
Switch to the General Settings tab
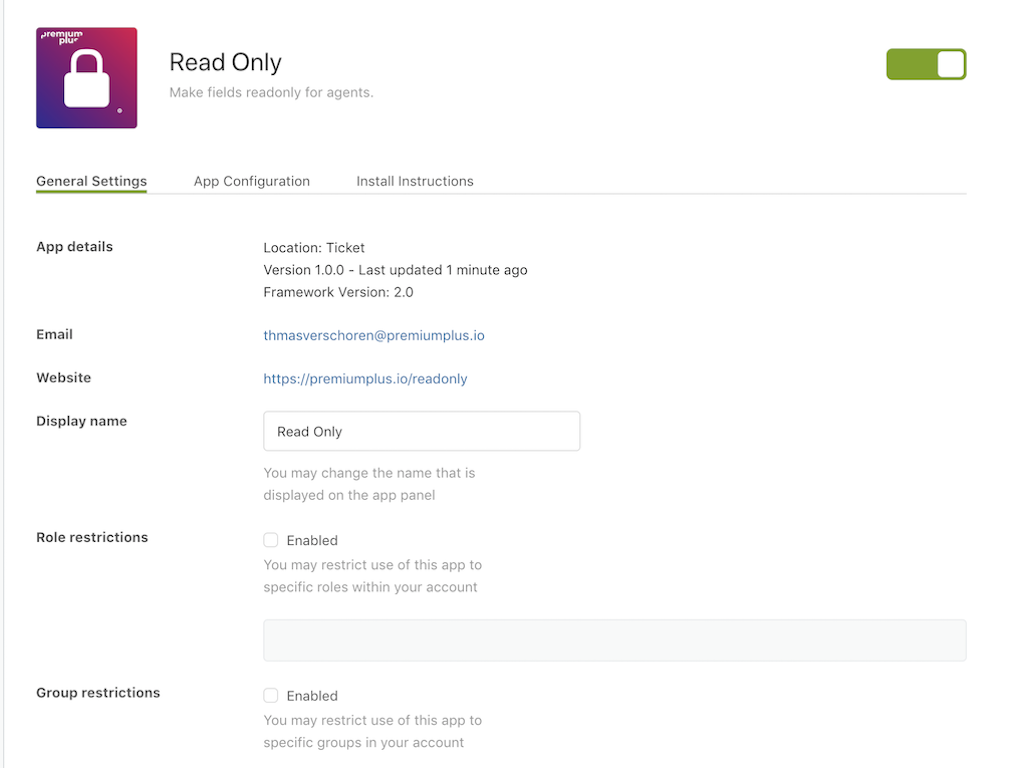tap(91, 181)
